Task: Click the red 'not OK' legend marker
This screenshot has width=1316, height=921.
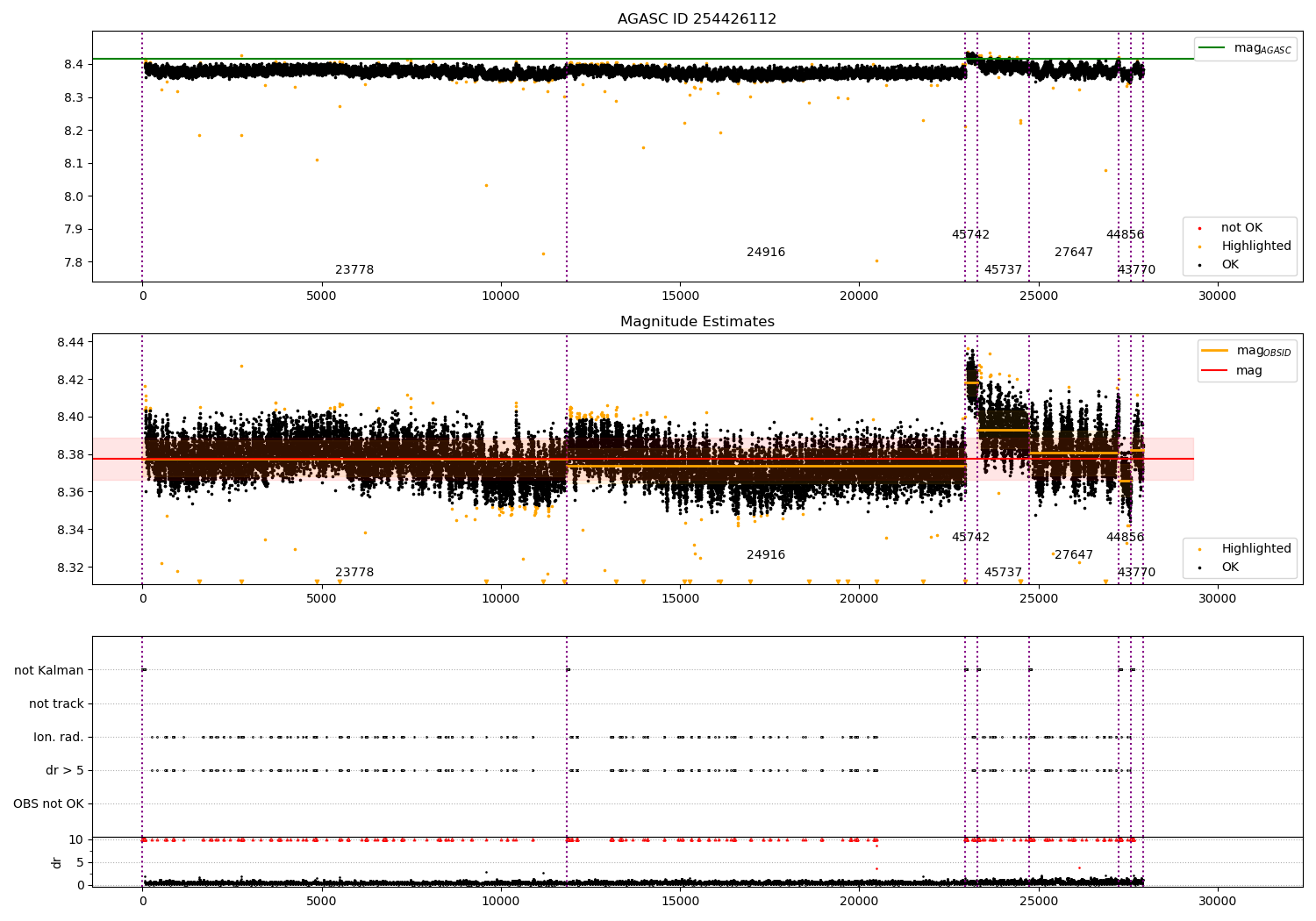Action: pyautogui.click(x=1199, y=228)
